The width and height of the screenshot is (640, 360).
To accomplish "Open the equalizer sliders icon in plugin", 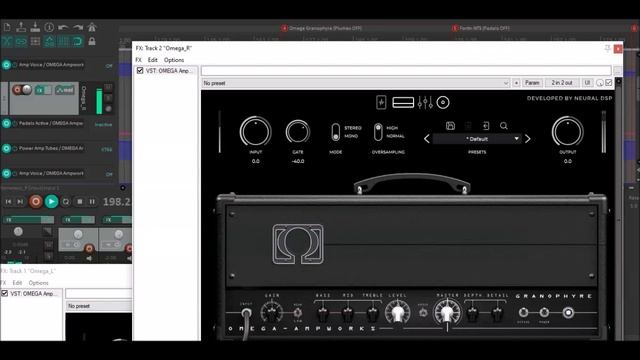I will 425,102.
